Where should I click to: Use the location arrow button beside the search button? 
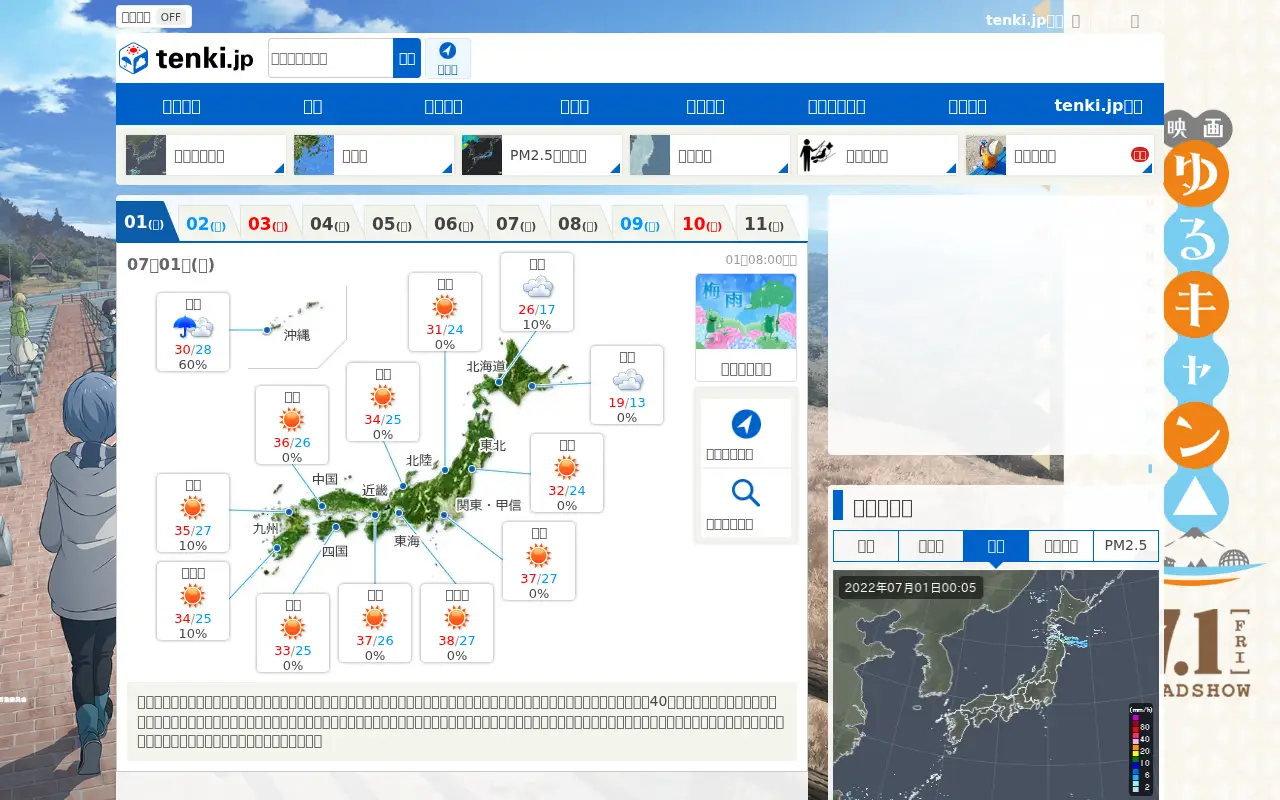tap(447, 58)
